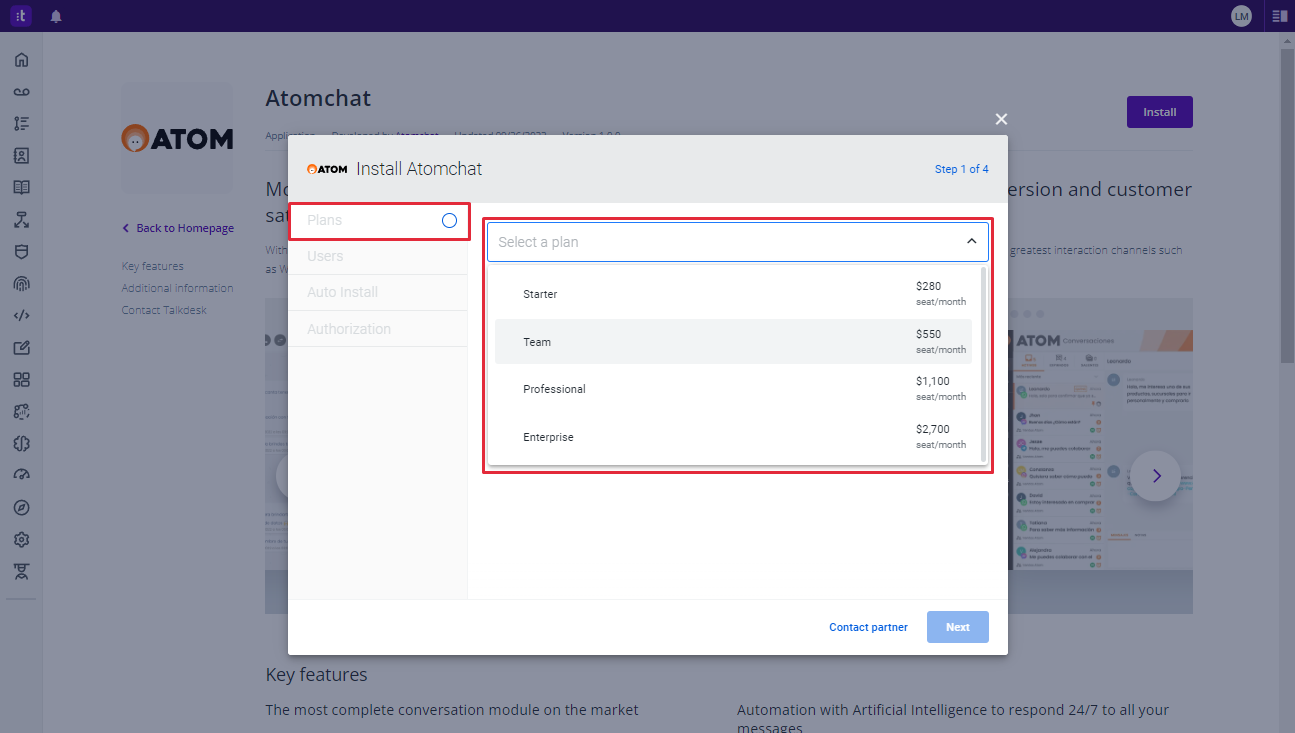
Task: Click the home icon in the sidebar
Action: pos(21,60)
